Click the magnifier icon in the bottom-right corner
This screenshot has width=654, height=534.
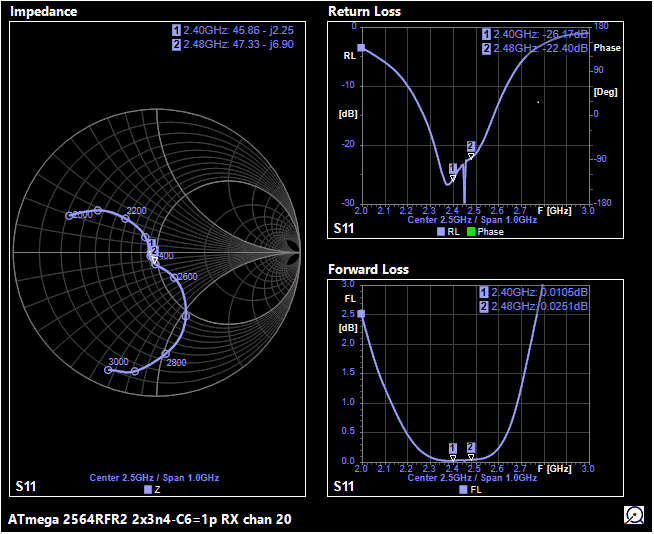coord(633,515)
